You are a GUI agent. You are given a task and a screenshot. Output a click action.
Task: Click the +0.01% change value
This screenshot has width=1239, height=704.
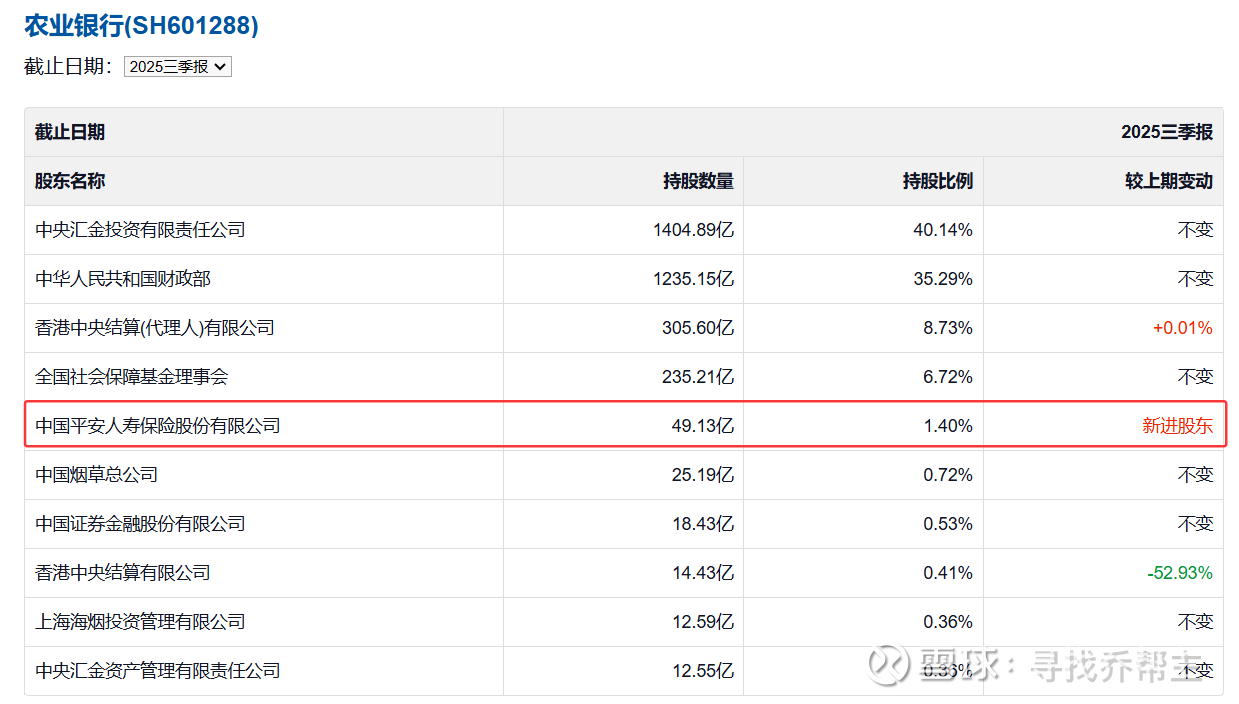(1182, 328)
